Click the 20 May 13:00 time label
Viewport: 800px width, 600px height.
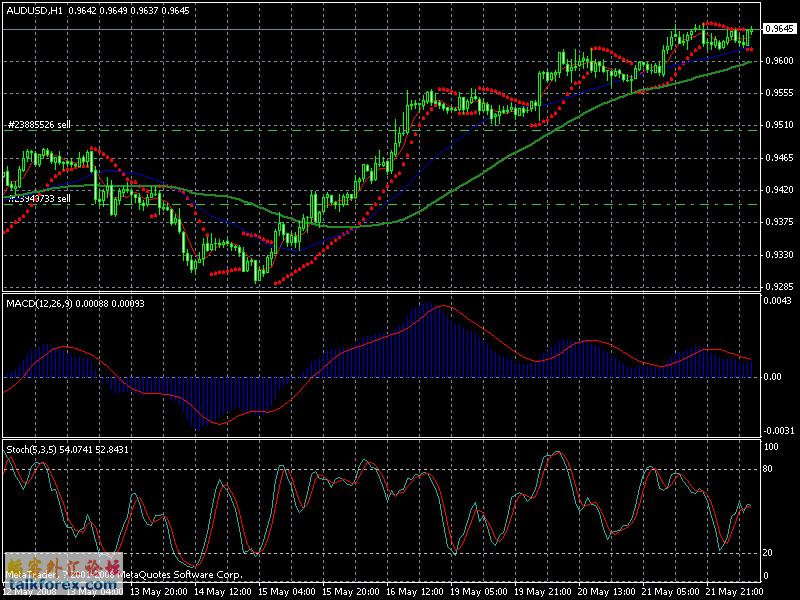pos(607,592)
